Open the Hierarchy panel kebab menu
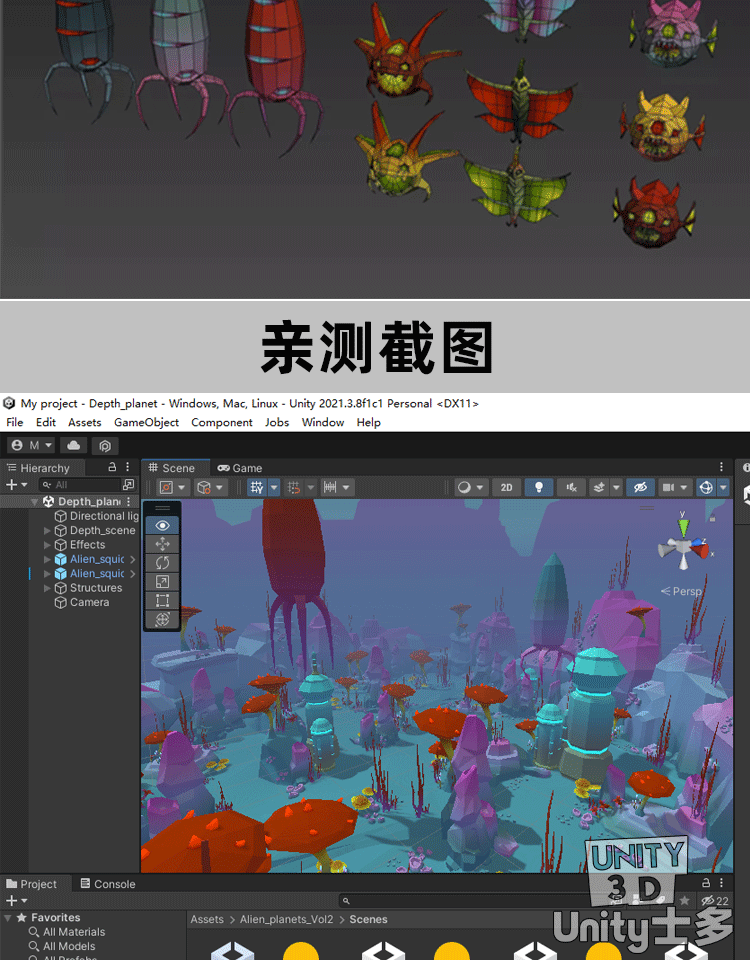The image size is (750, 960). pyautogui.click(x=127, y=467)
